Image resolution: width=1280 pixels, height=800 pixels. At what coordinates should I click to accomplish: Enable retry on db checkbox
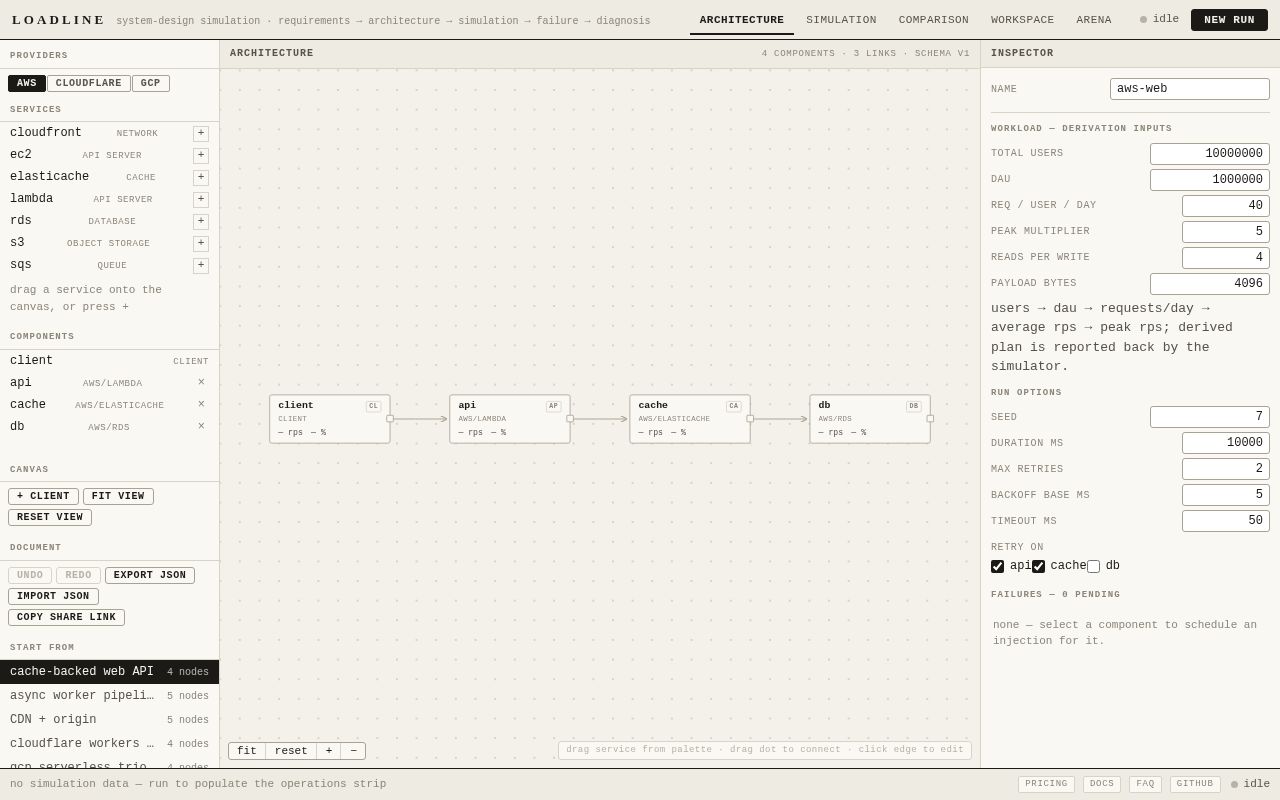1093,566
